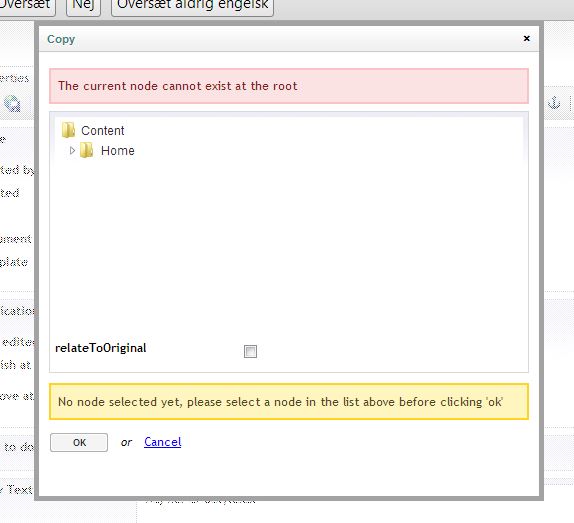Click the globe icon at left edge

(x=12, y=104)
